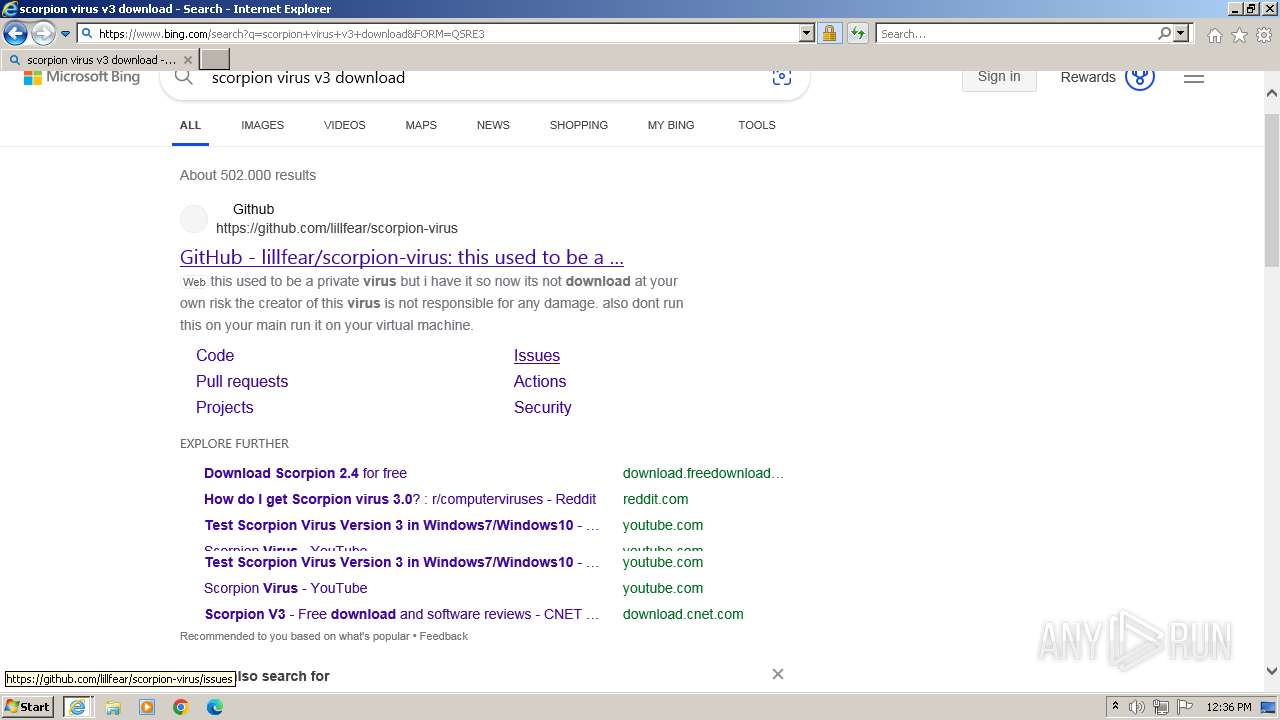Viewport: 1280px width, 720px height.
Task: Open Download Scorpion 2.4 for free link
Action: [305, 473]
